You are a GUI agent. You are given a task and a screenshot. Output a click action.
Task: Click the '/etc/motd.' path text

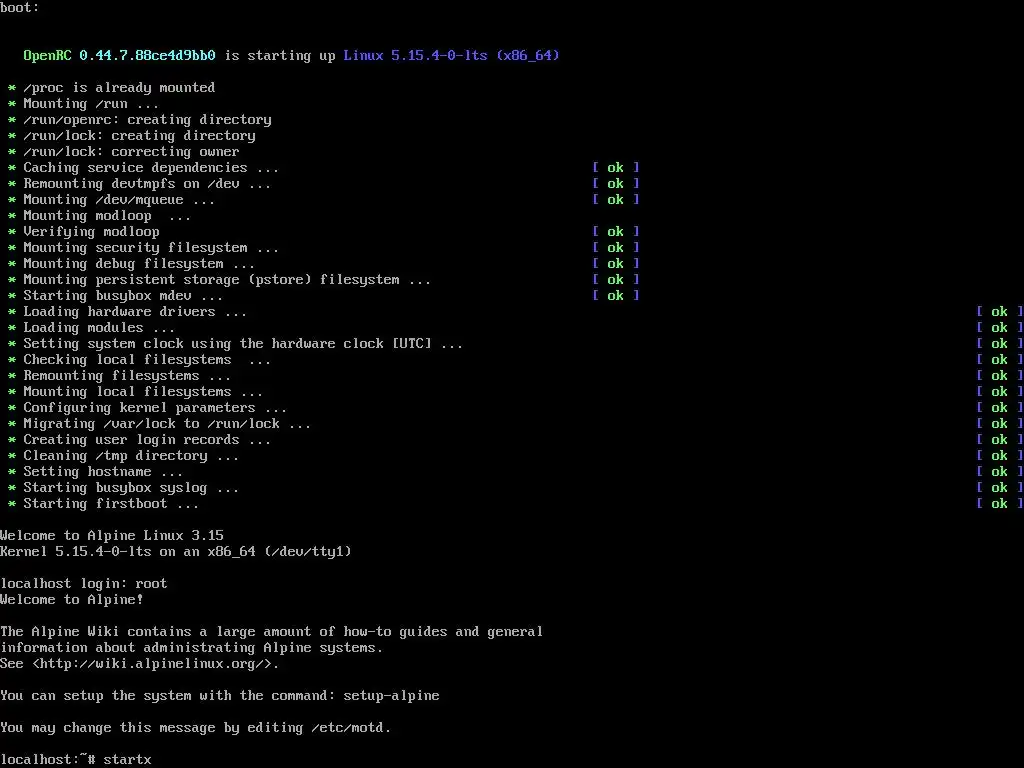(351, 728)
